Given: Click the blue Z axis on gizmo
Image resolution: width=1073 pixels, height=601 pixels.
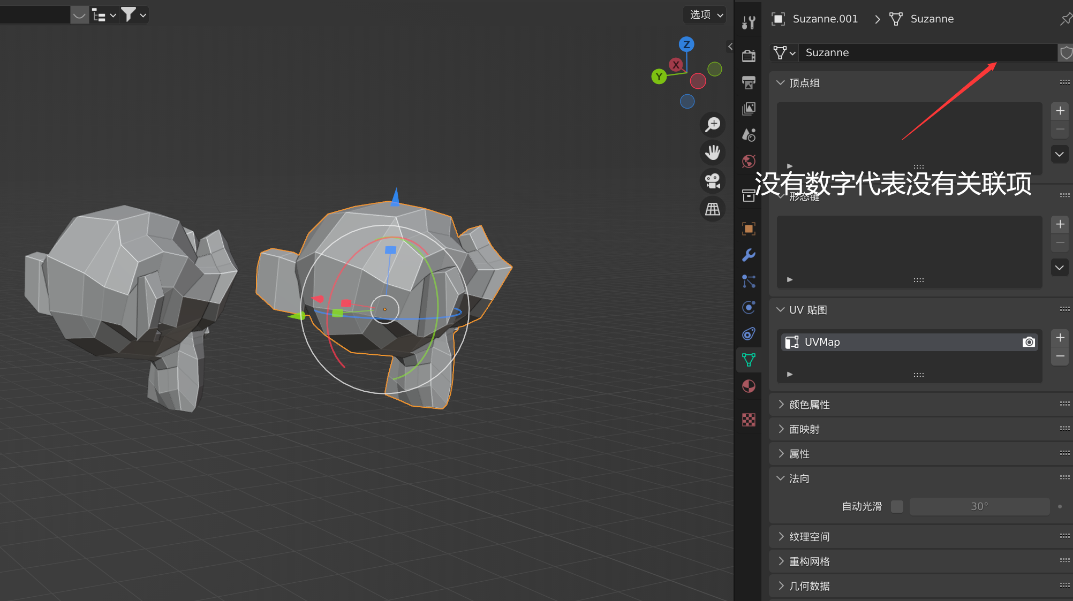Looking at the screenshot, I should click(x=686, y=44).
